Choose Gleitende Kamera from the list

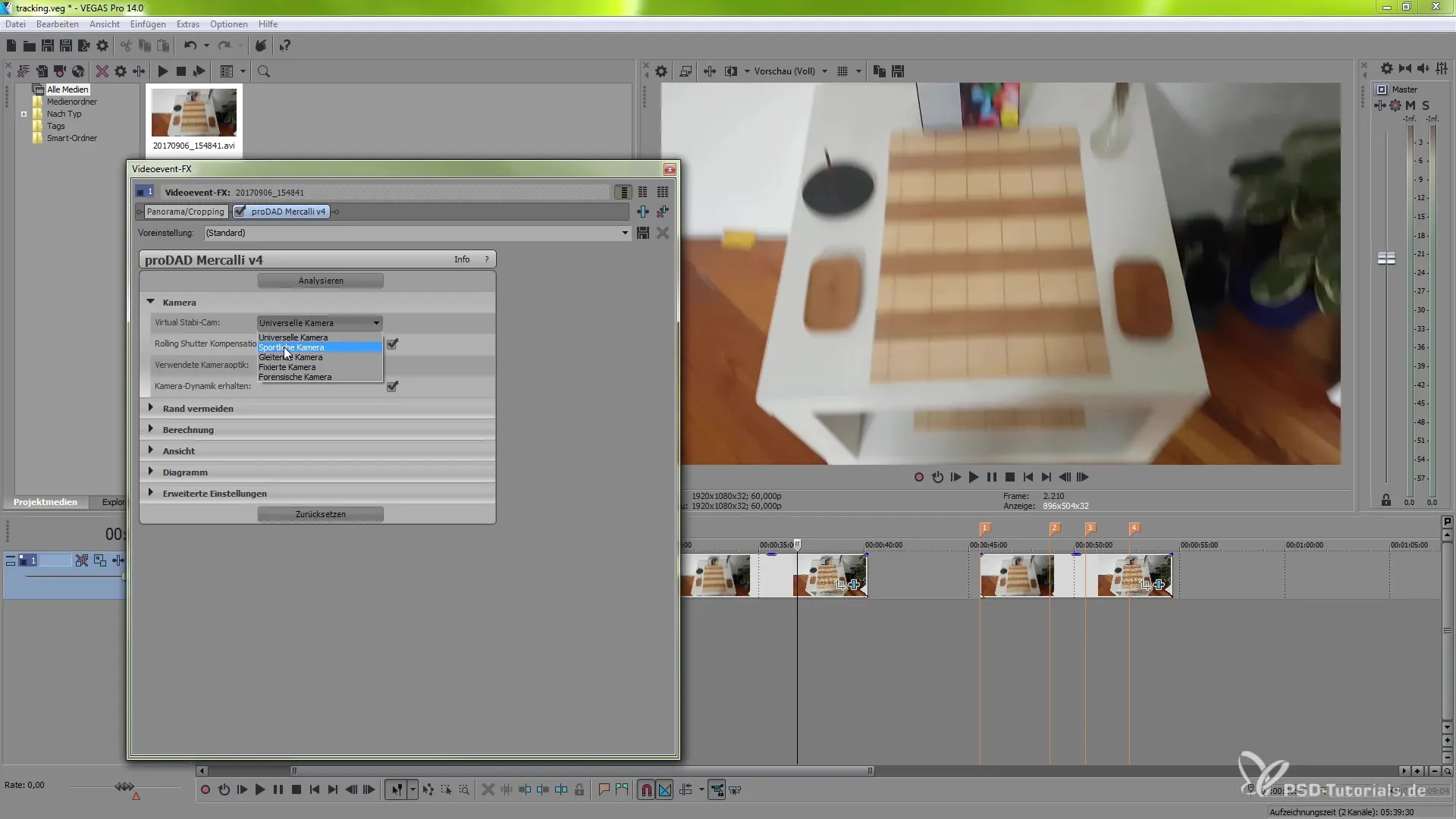coord(319,357)
